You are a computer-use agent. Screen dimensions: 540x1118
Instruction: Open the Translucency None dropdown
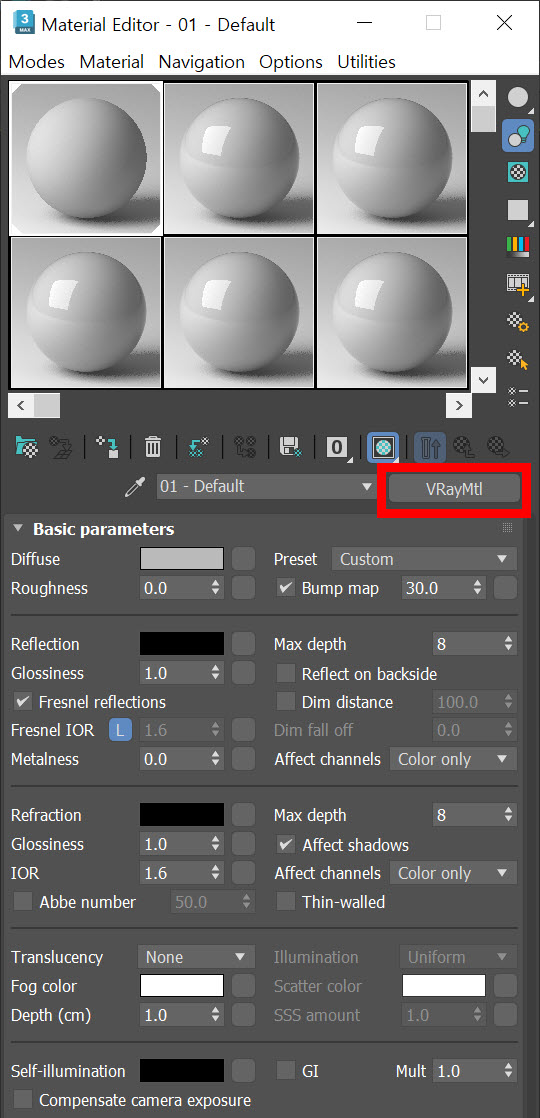[196, 957]
